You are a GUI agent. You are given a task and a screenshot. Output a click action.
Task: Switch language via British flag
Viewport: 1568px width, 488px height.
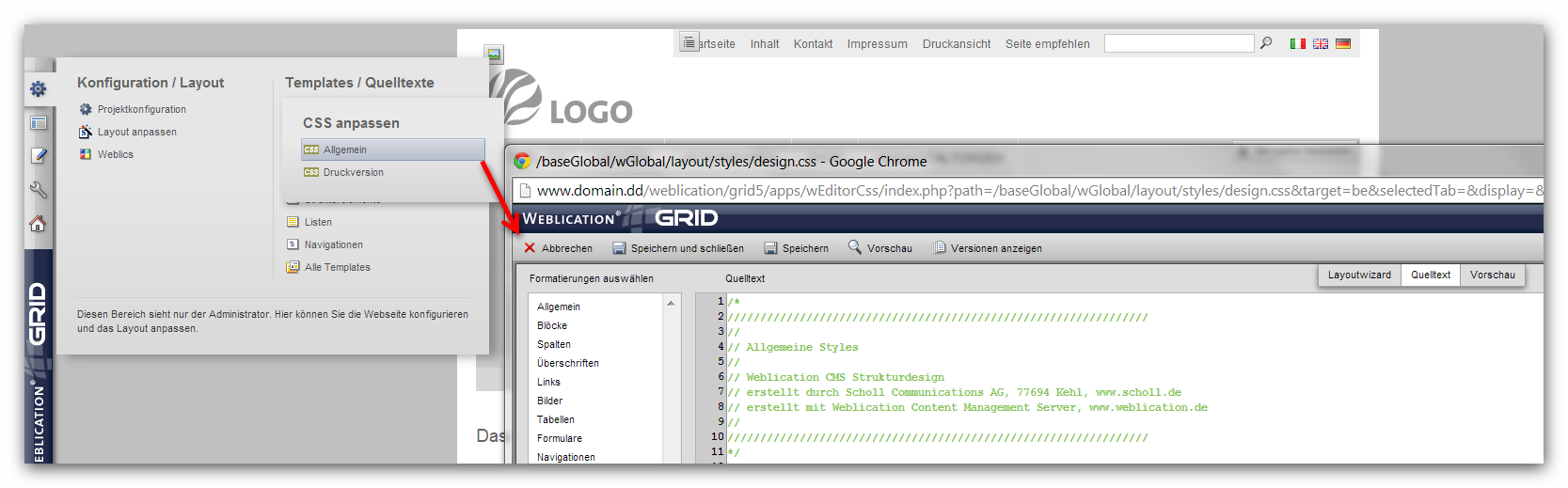[1321, 44]
